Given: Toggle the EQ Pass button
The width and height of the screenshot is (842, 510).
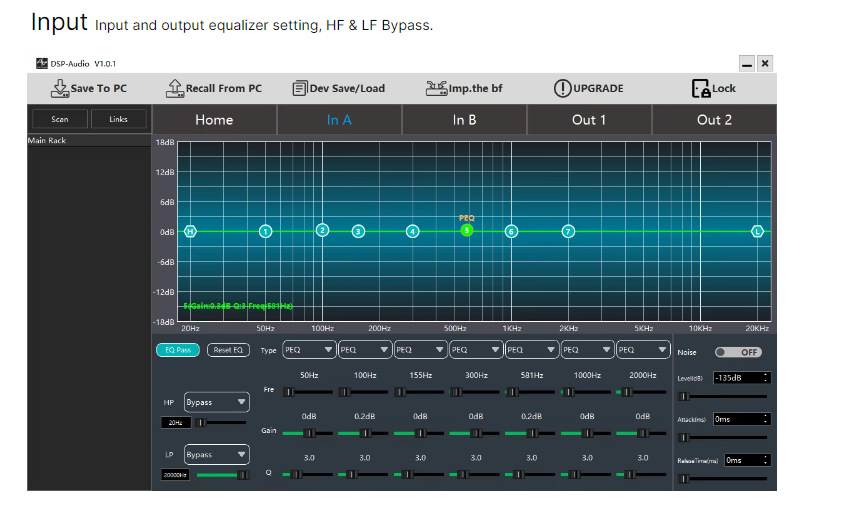Looking at the screenshot, I should click(177, 350).
